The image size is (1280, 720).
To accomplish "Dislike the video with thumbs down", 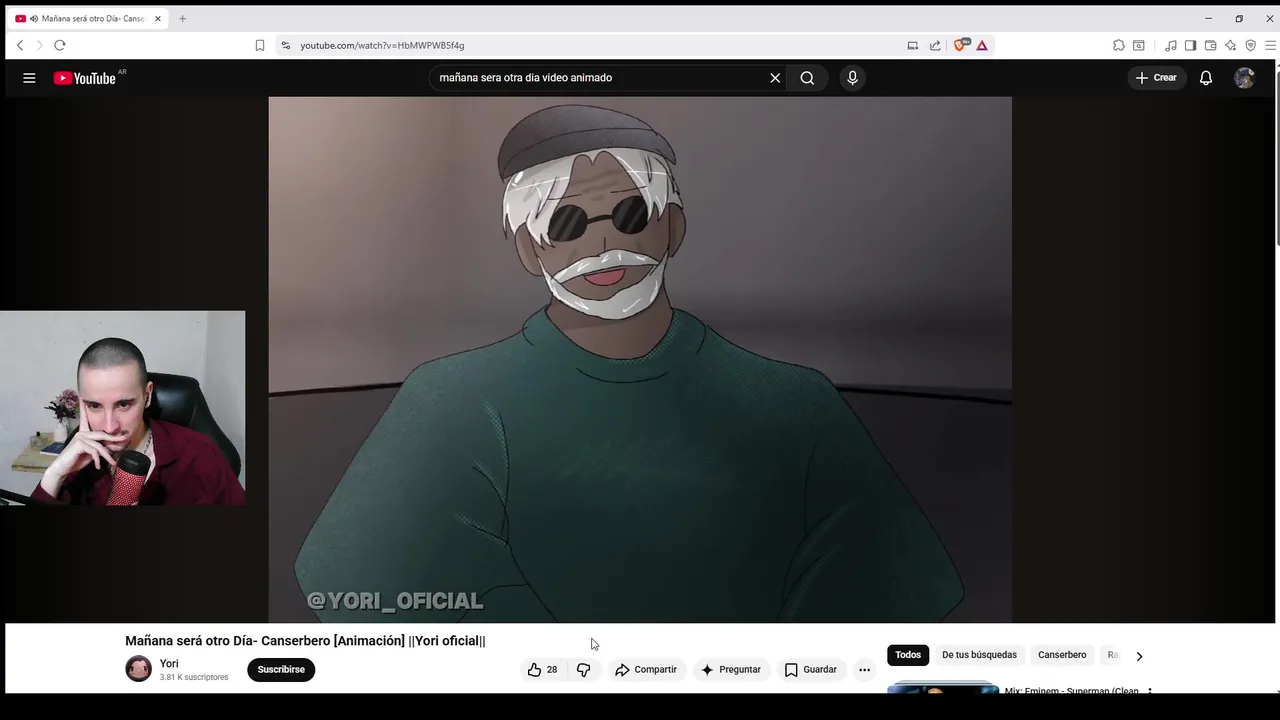I will click(584, 670).
